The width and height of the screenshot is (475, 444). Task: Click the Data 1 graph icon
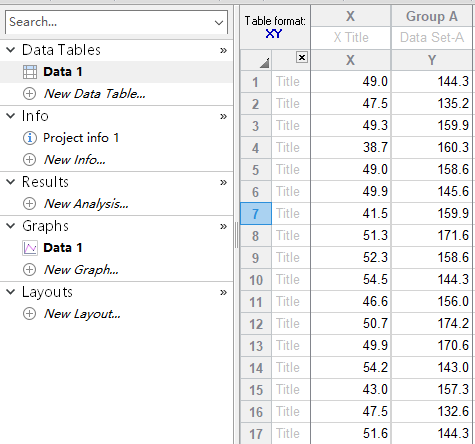point(30,248)
